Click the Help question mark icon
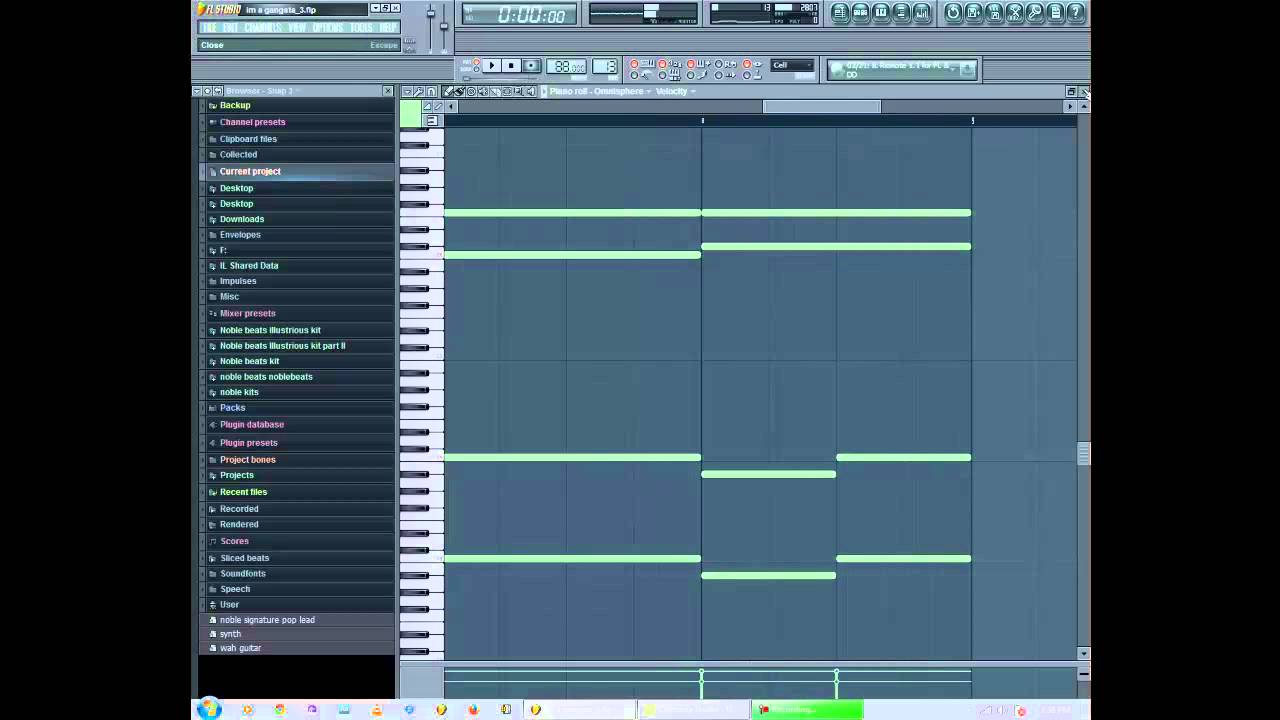The image size is (1280, 720). pyautogui.click(x=1075, y=12)
